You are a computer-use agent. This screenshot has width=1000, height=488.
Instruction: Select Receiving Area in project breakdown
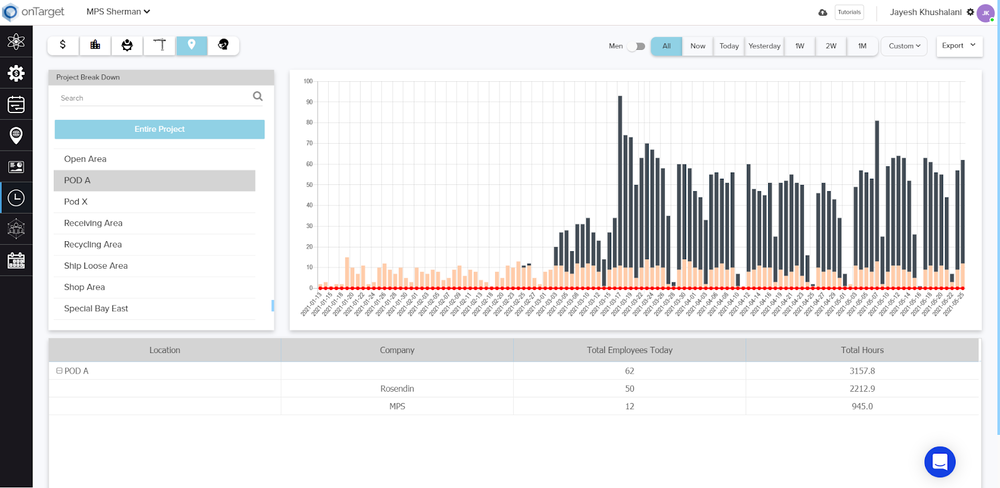154,223
